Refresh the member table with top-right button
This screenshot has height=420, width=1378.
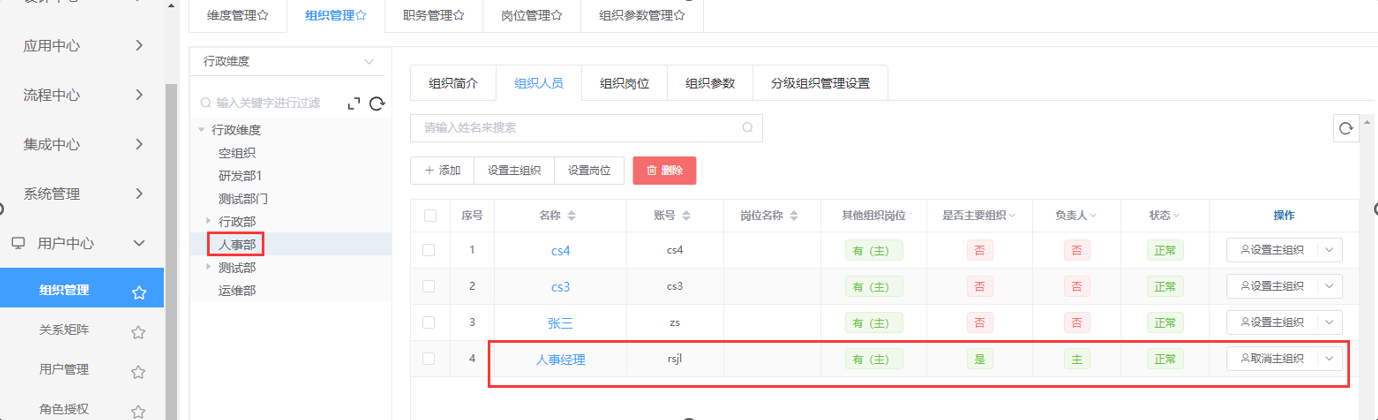click(x=1346, y=128)
